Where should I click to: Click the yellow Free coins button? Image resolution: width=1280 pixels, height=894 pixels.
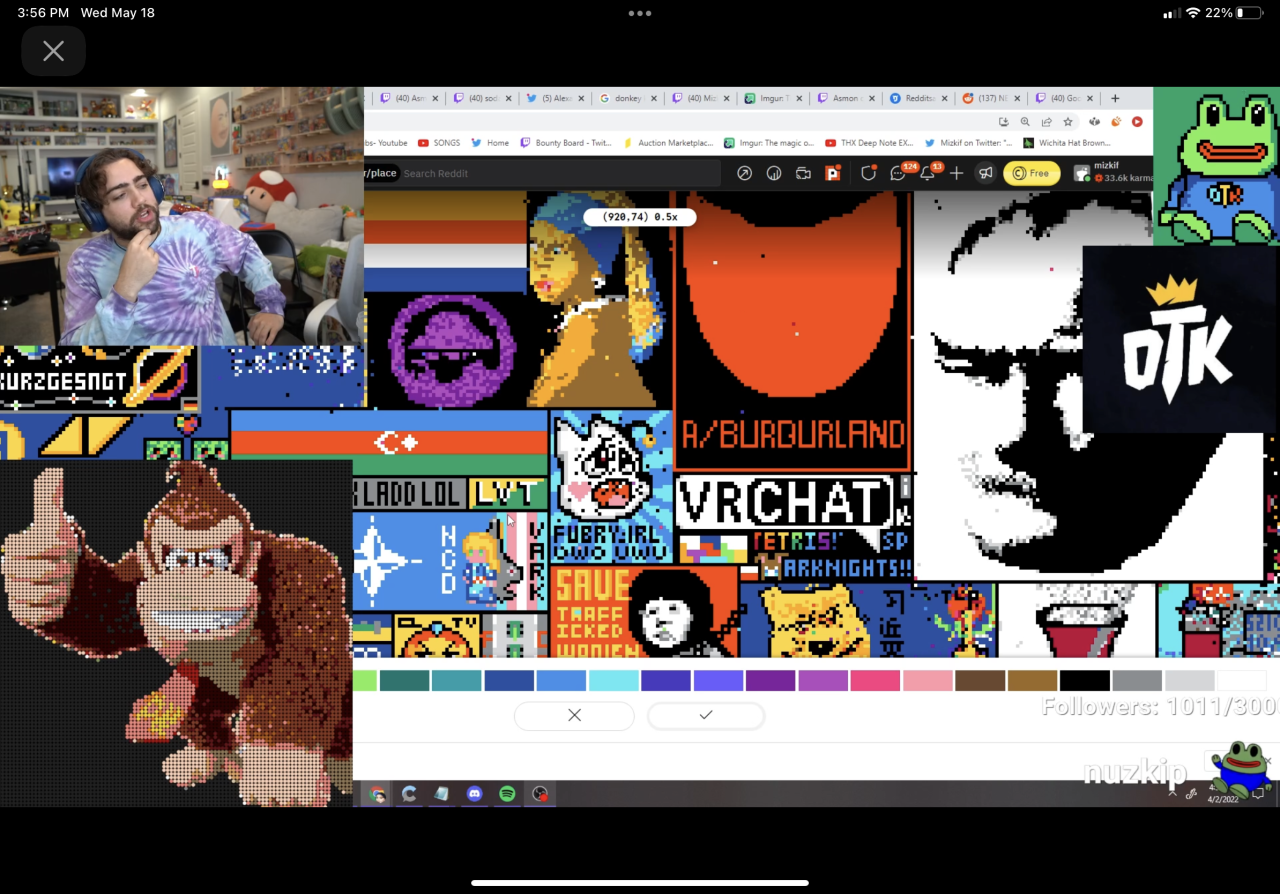click(1031, 173)
